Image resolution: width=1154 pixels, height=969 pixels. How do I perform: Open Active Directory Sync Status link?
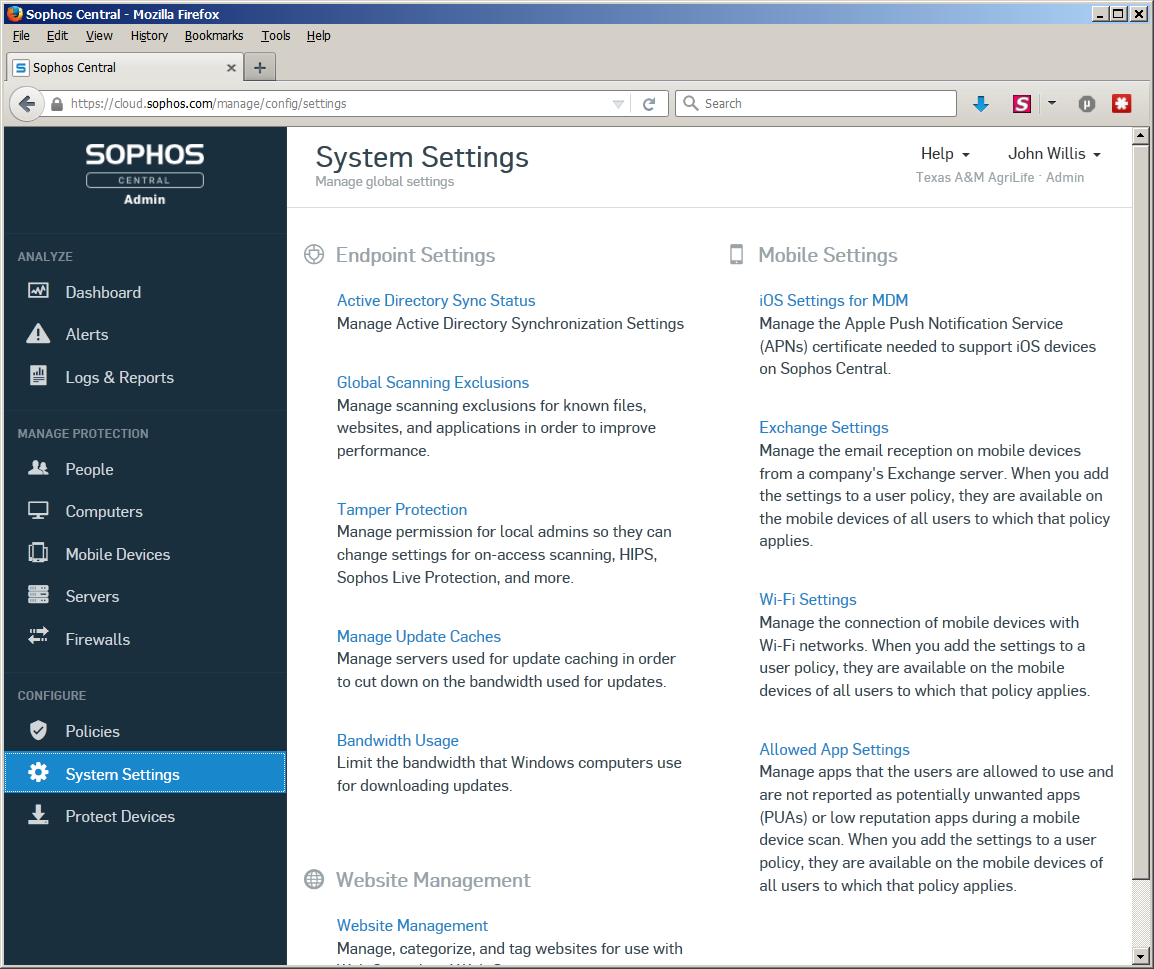point(436,300)
